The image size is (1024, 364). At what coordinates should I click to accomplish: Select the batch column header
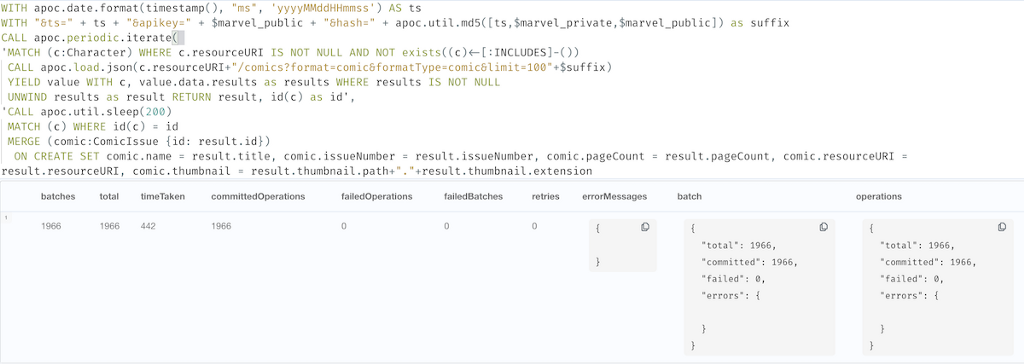coord(690,196)
